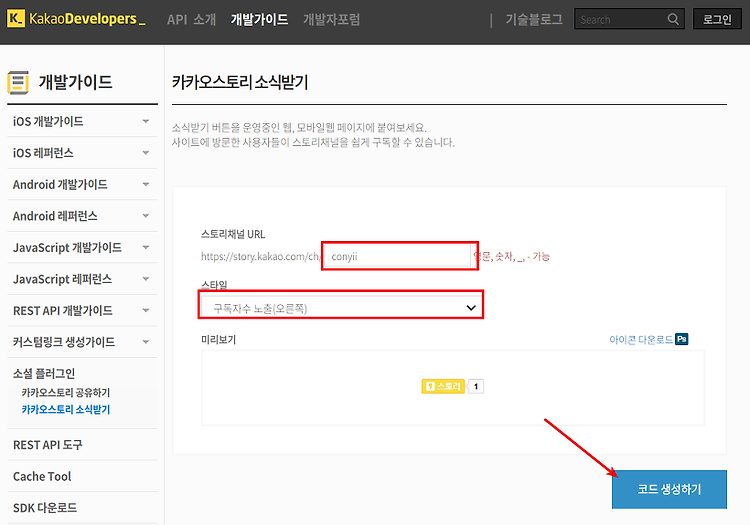The height and width of the screenshot is (525, 750).
Task: Click the 코드 생성하기 button
Action: tap(669, 489)
